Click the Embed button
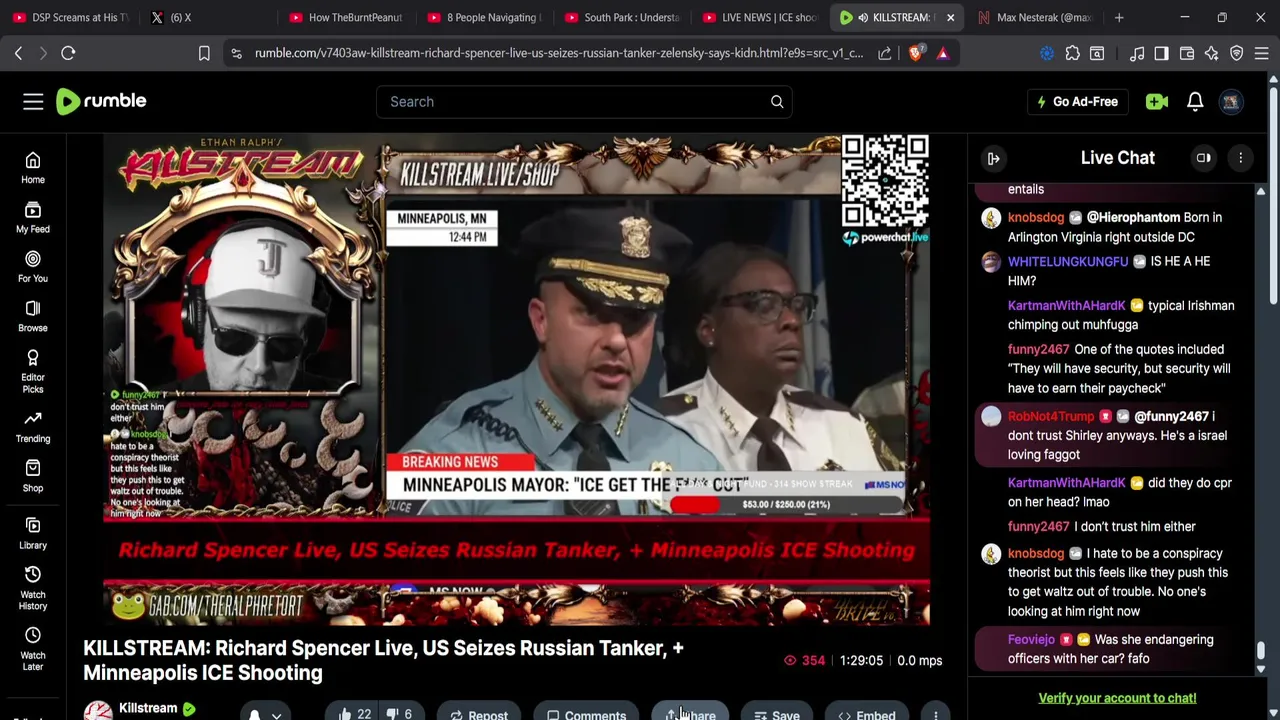This screenshot has height=720, width=1280. coord(866,714)
